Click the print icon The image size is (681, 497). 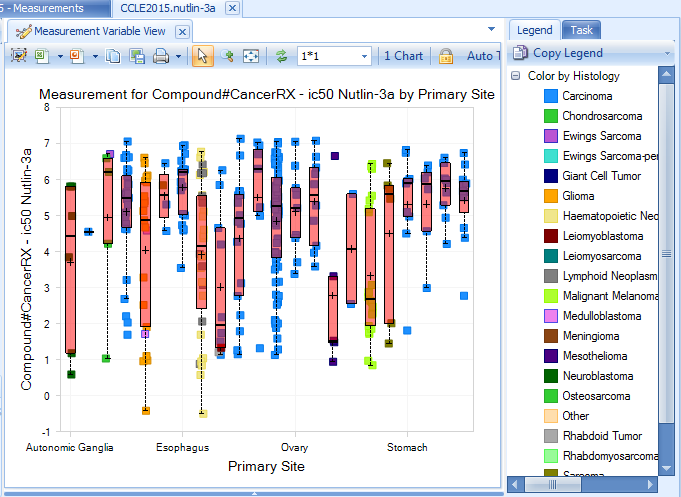coord(161,56)
